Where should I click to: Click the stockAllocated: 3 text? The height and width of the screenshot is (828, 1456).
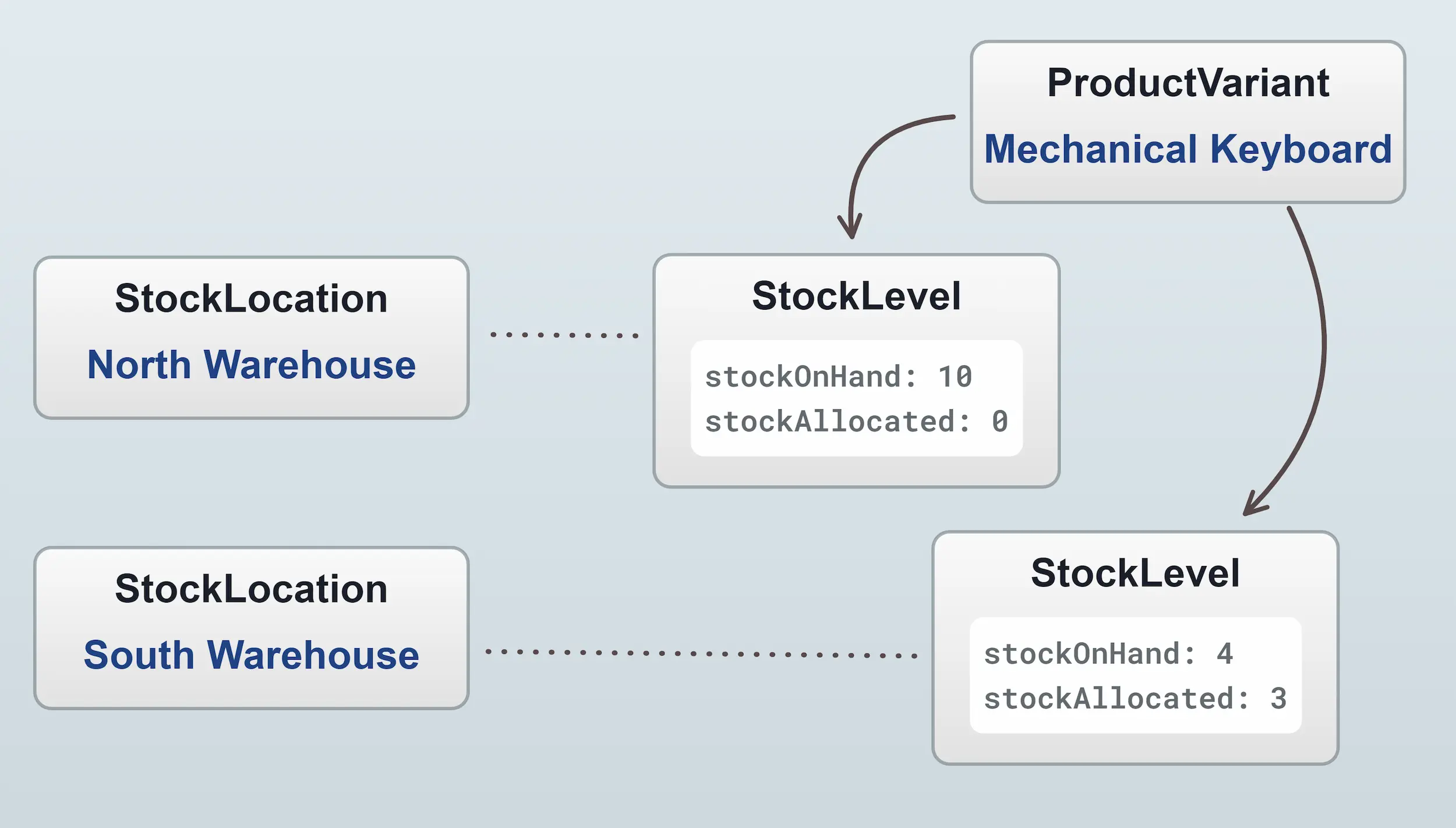[1135, 699]
